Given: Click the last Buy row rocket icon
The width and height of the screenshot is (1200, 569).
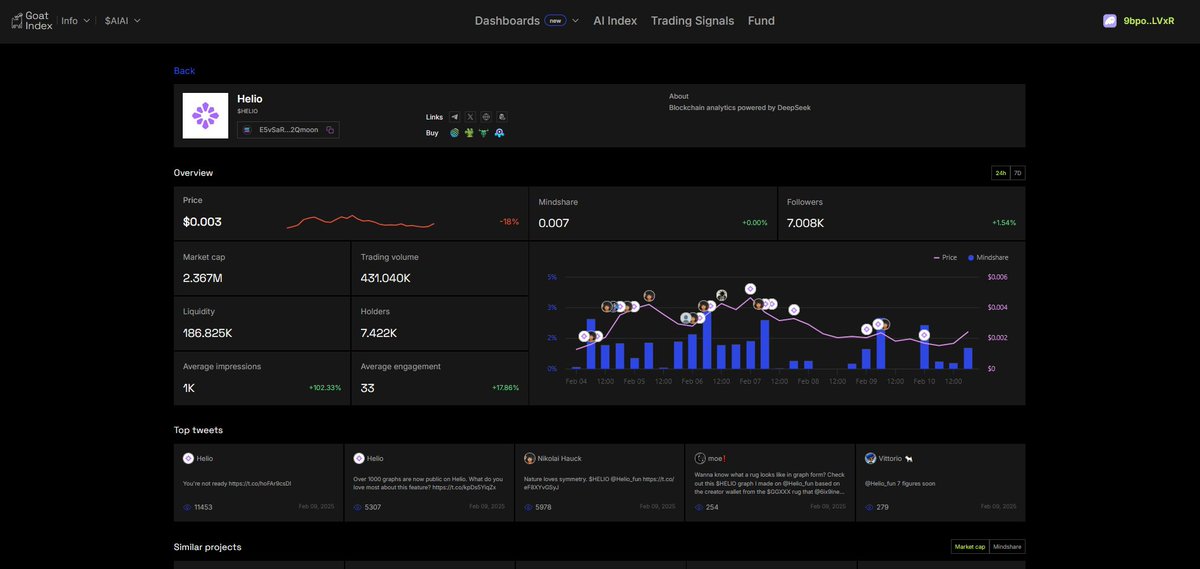Looking at the screenshot, I should pyautogui.click(x=499, y=133).
